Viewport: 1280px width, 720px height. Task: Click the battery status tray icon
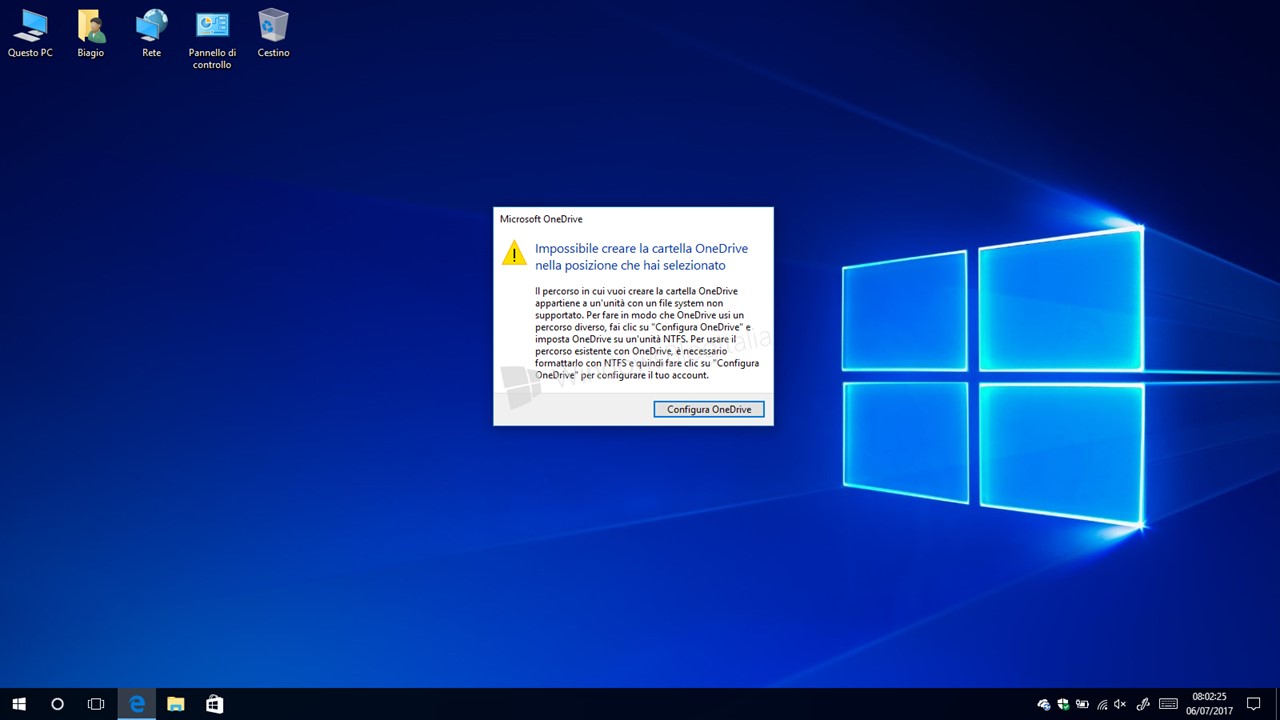point(1082,704)
